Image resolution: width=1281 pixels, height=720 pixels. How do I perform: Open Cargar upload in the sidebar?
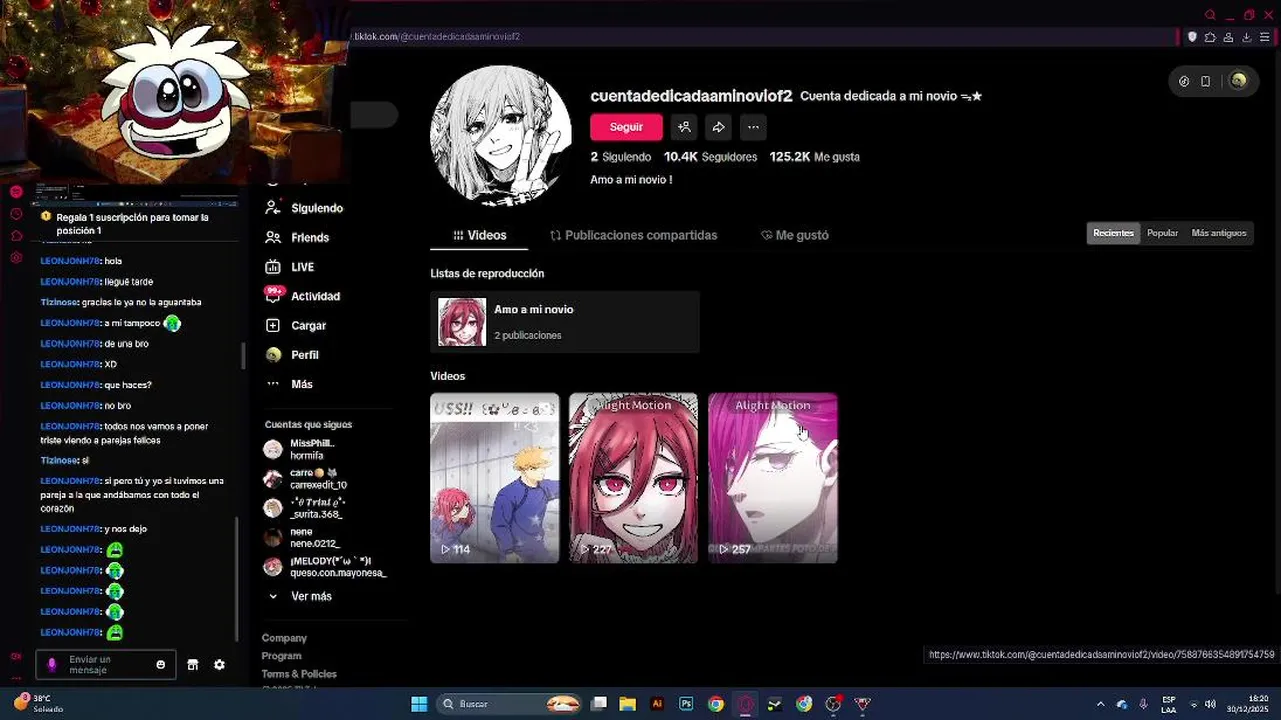pos(296,326)
